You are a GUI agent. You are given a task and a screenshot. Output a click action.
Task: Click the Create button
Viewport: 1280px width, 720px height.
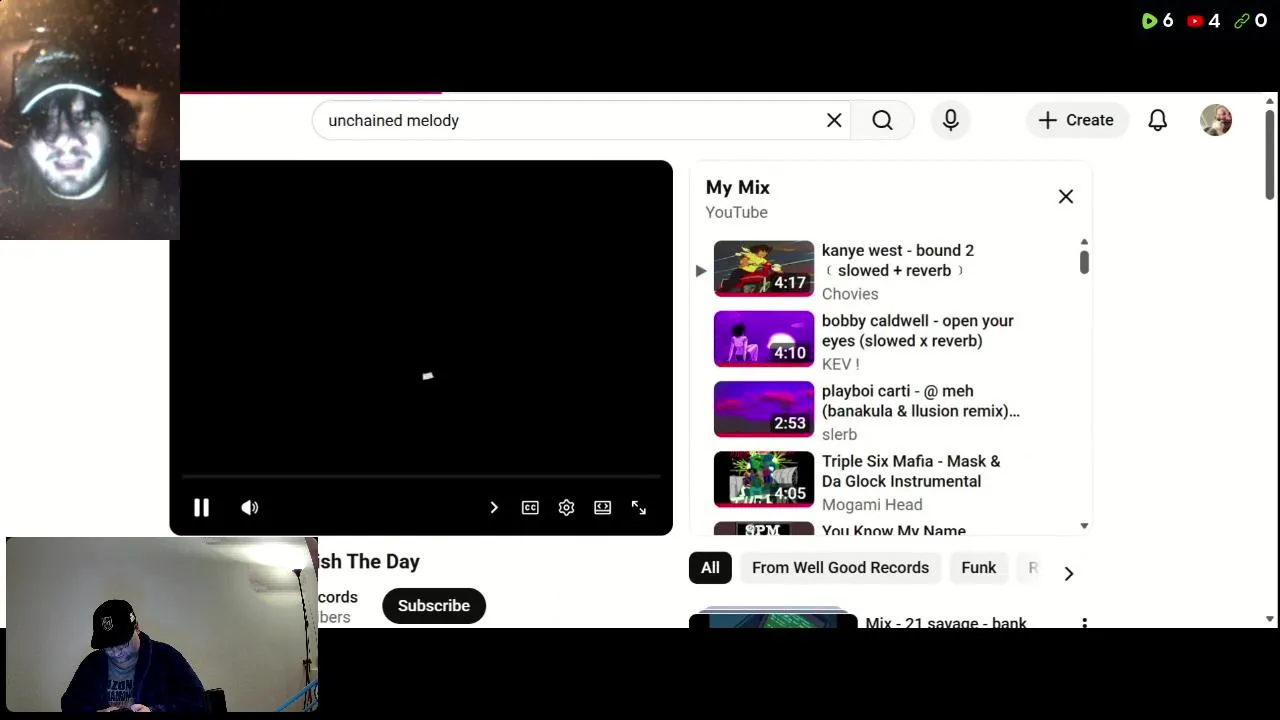(1076, 120)
